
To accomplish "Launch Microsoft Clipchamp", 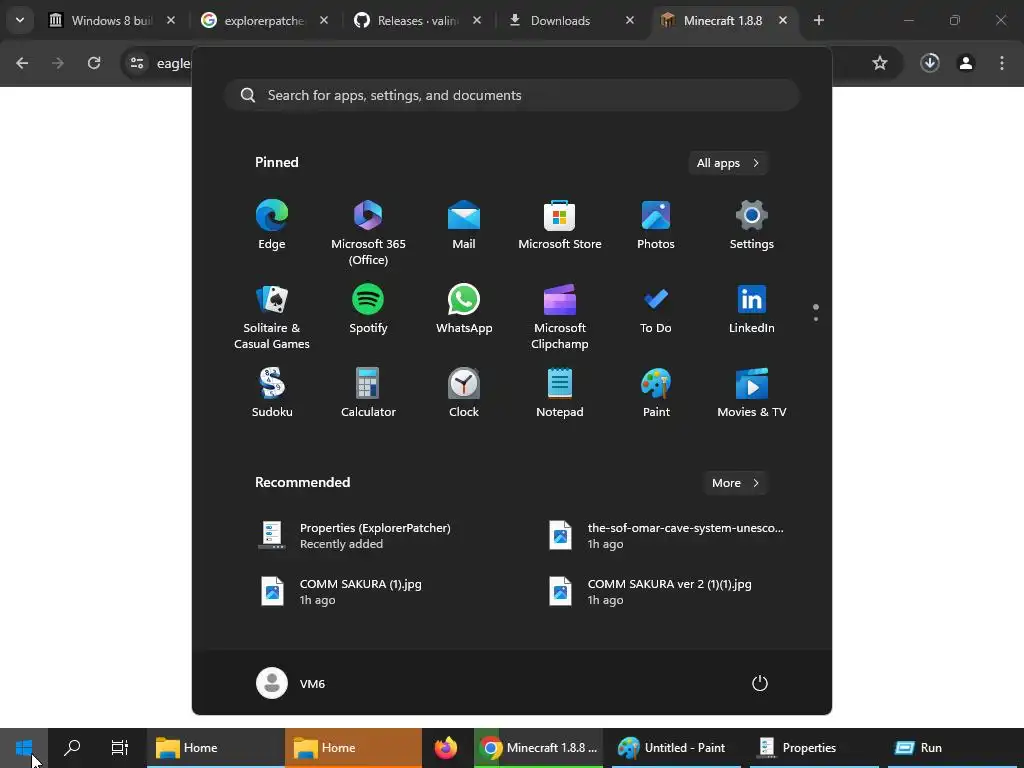I will tap(560, 317).
